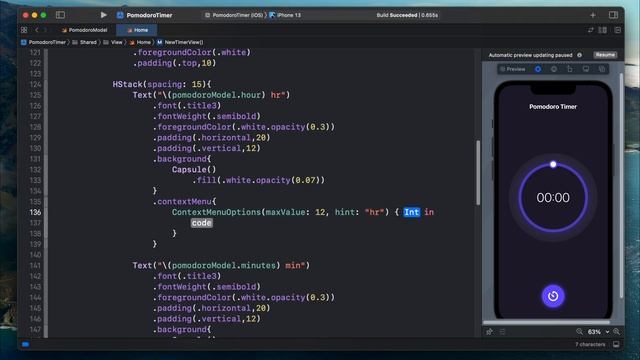This screenshot has height=360, width=640.
Task: Click pomodoroModel.hour text on line 125
Action: click(216, 95)
